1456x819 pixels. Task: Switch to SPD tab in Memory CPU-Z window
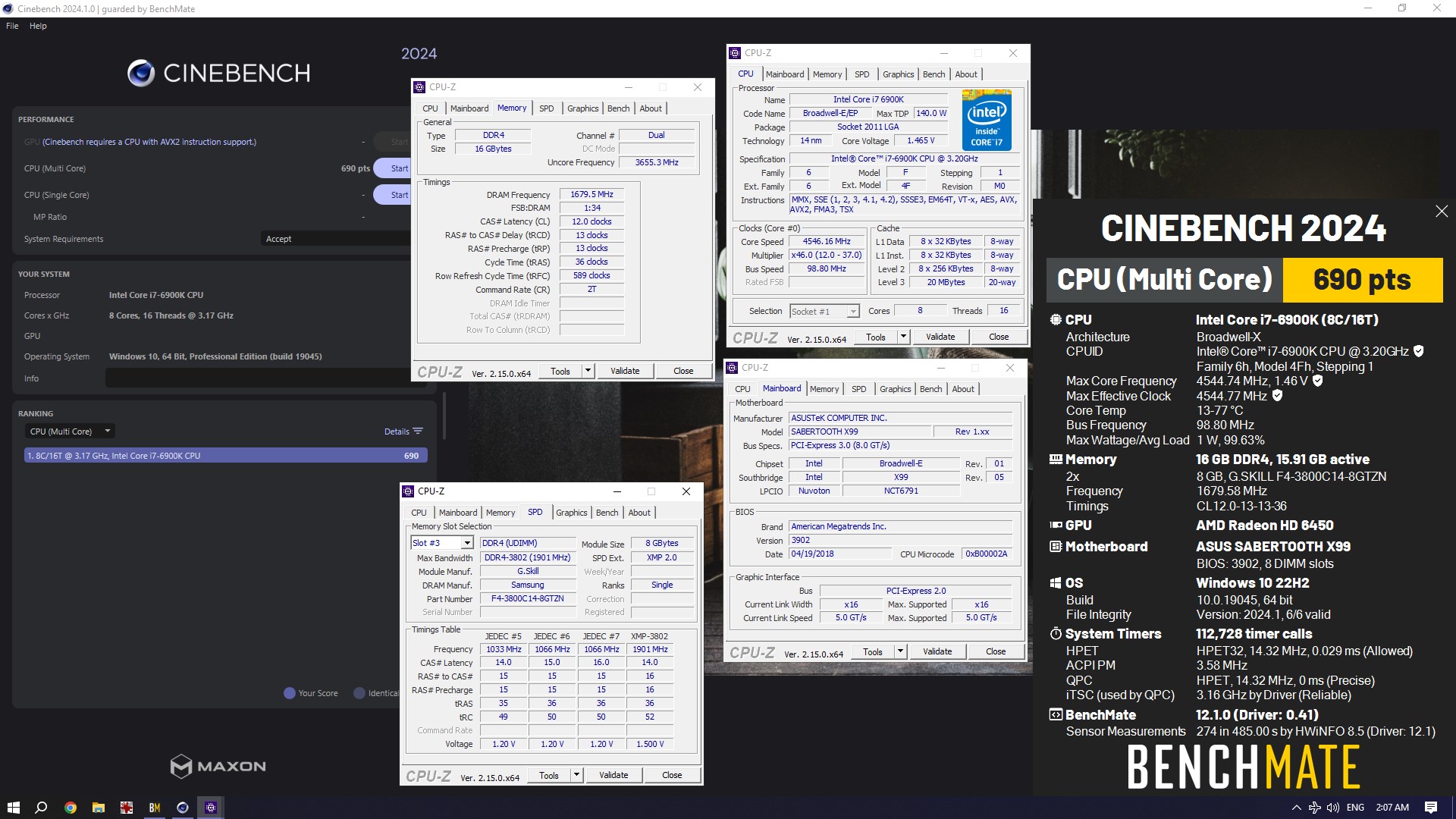[x=546, y=108]
